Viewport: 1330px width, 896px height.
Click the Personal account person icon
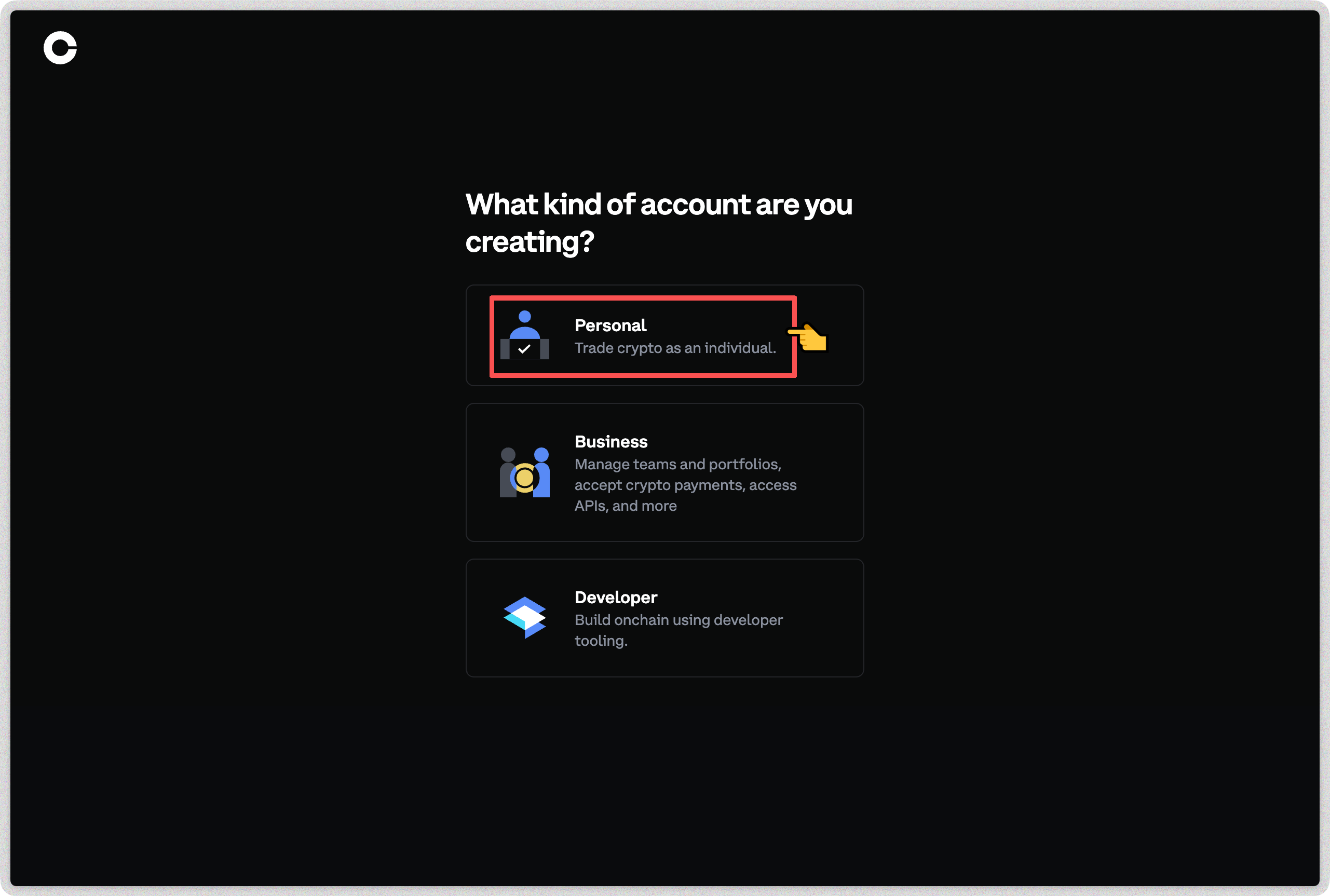(x=524, y=335)
